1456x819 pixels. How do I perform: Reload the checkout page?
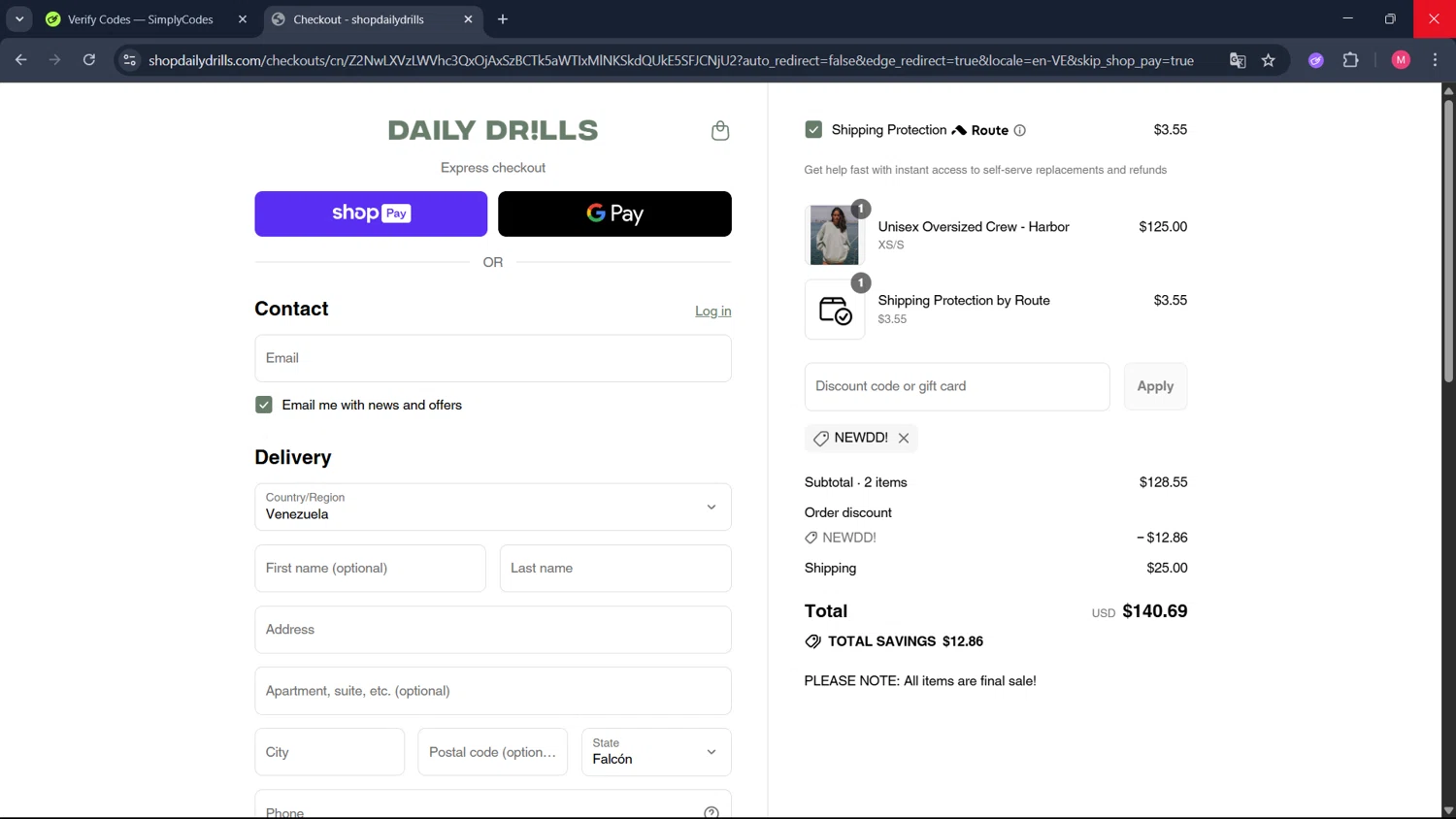(x=89, y=60)
